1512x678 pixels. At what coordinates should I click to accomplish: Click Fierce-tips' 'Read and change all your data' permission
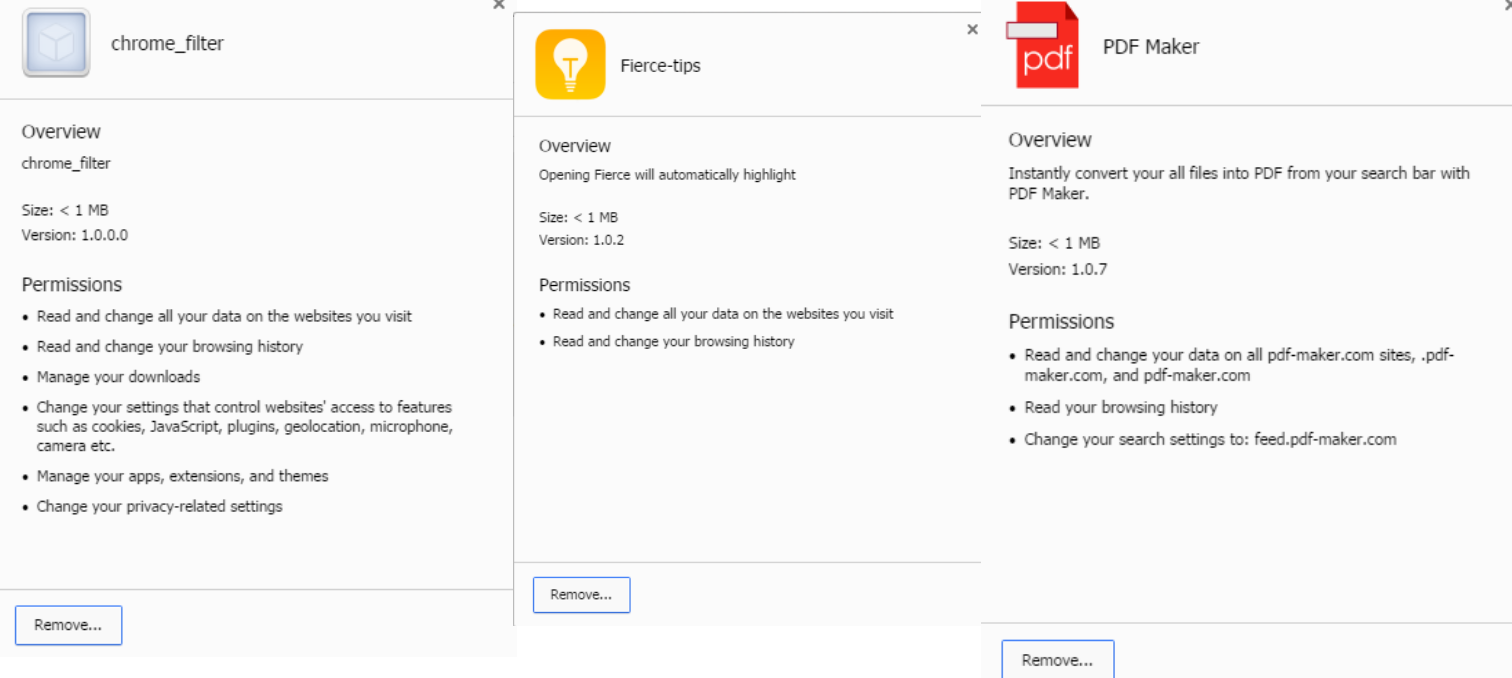pos(723,314)
